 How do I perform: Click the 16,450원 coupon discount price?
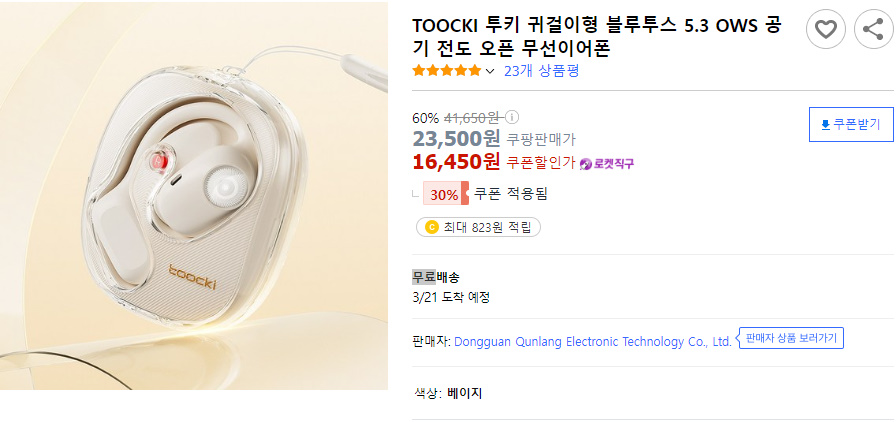(x=456, y=162)
